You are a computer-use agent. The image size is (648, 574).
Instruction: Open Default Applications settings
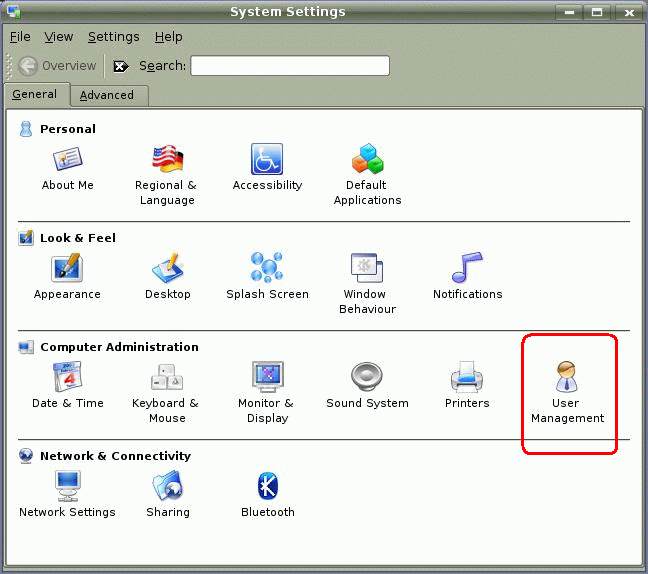(x=367, y=160)
